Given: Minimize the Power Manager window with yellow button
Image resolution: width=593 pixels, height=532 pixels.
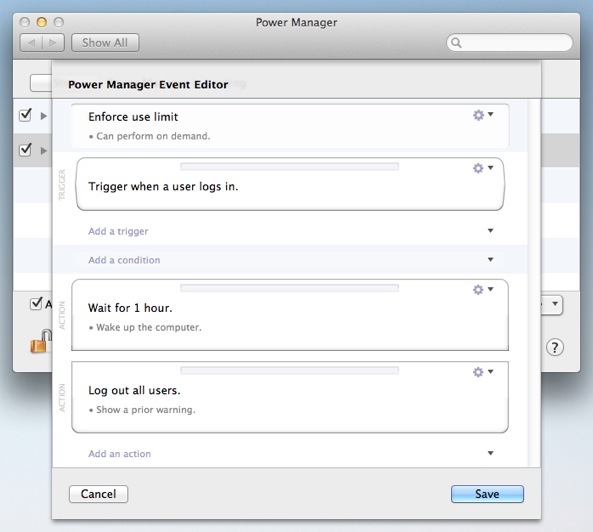Looking at the screenshot, I should [42, 22].
